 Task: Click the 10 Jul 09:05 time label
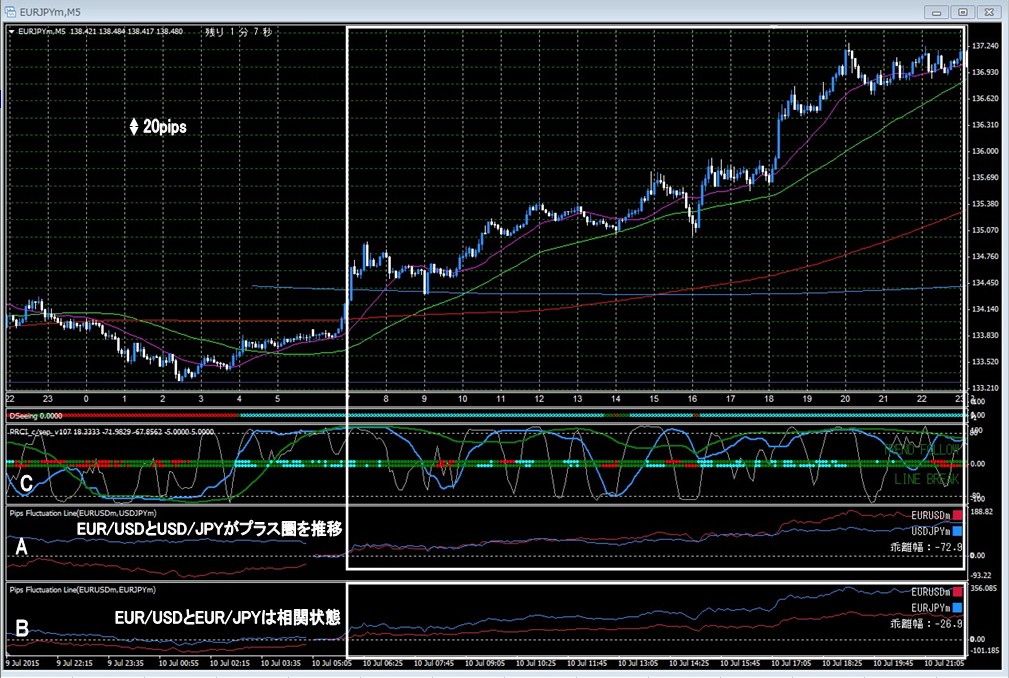[x=485, y=663]
